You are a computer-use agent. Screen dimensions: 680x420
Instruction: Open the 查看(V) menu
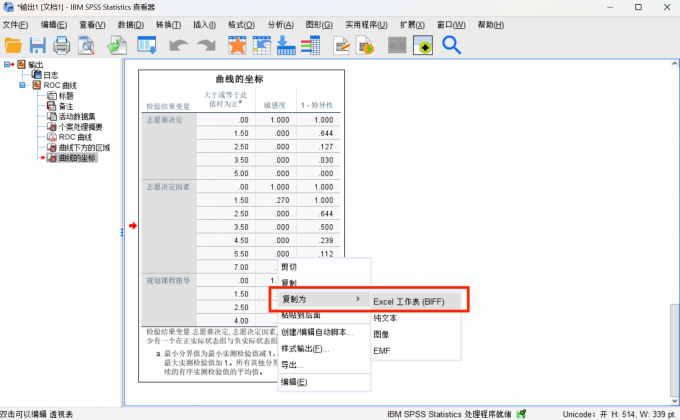pos(92,25)
